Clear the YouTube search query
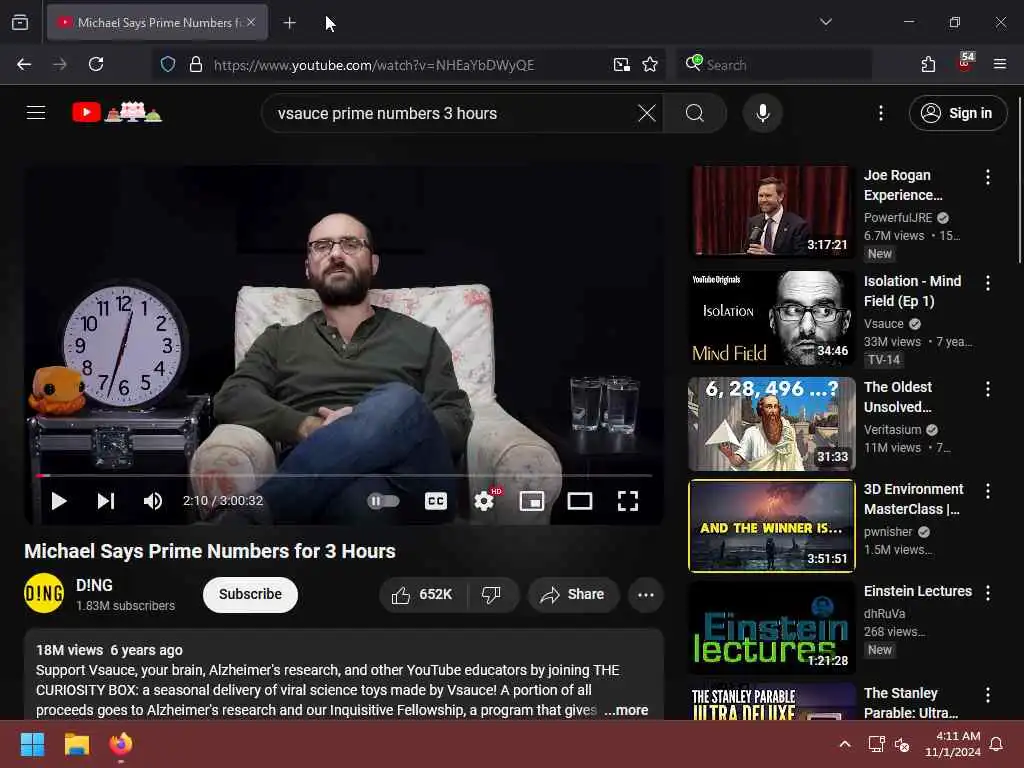 point(647,113)
